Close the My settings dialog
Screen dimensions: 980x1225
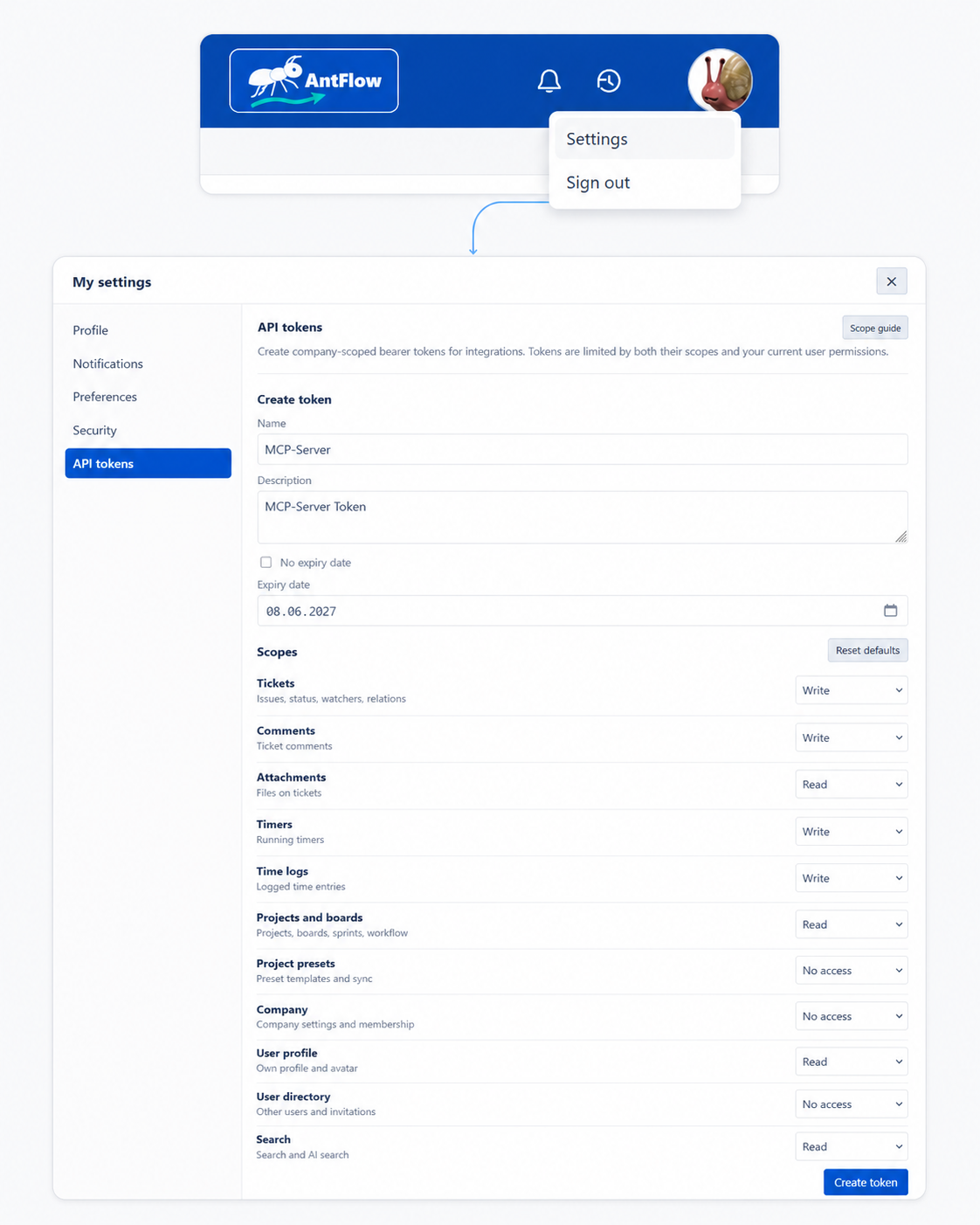click(892, 281)
